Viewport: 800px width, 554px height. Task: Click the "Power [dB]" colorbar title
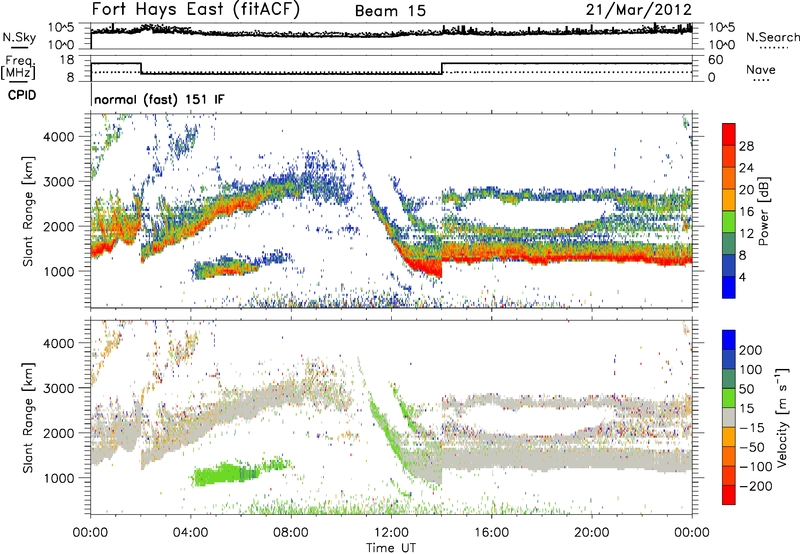pos(763,211)
